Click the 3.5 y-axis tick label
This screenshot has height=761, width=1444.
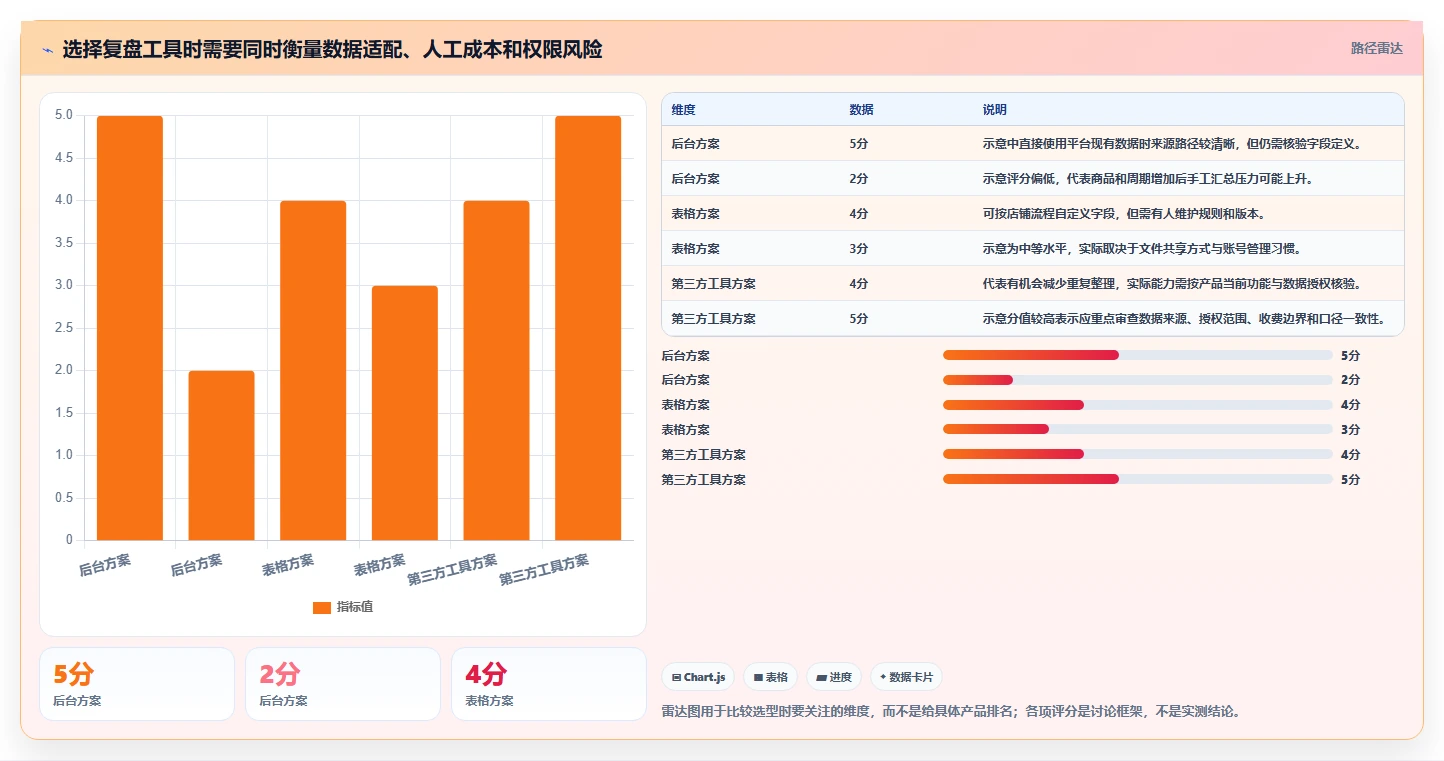[x=63, y=243]
